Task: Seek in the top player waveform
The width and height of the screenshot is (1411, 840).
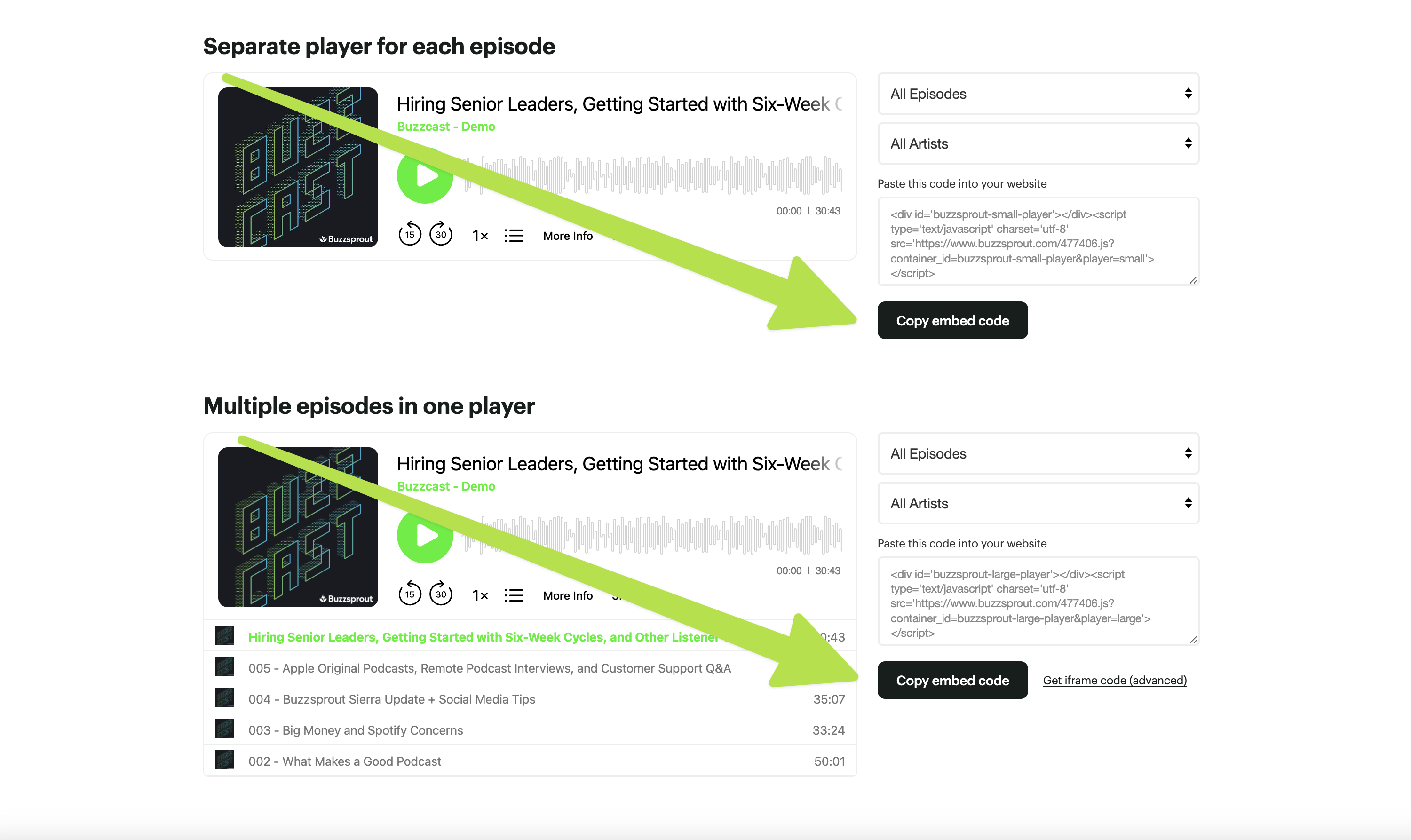Action: [x=652, y=175]
